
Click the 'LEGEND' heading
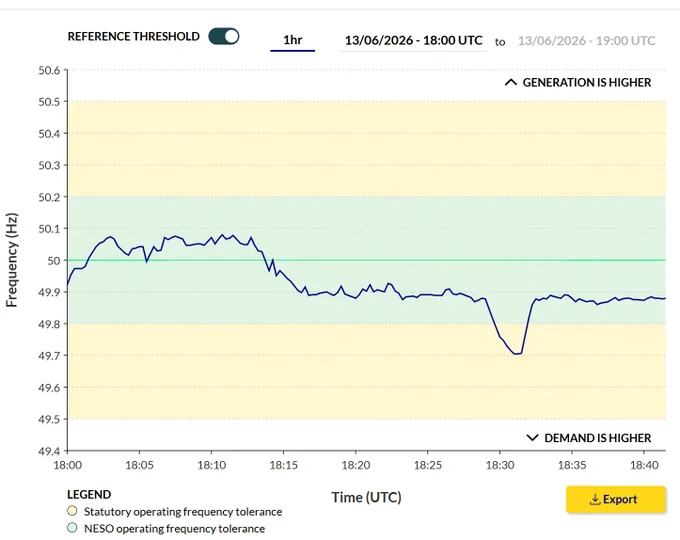click(89, 494)
